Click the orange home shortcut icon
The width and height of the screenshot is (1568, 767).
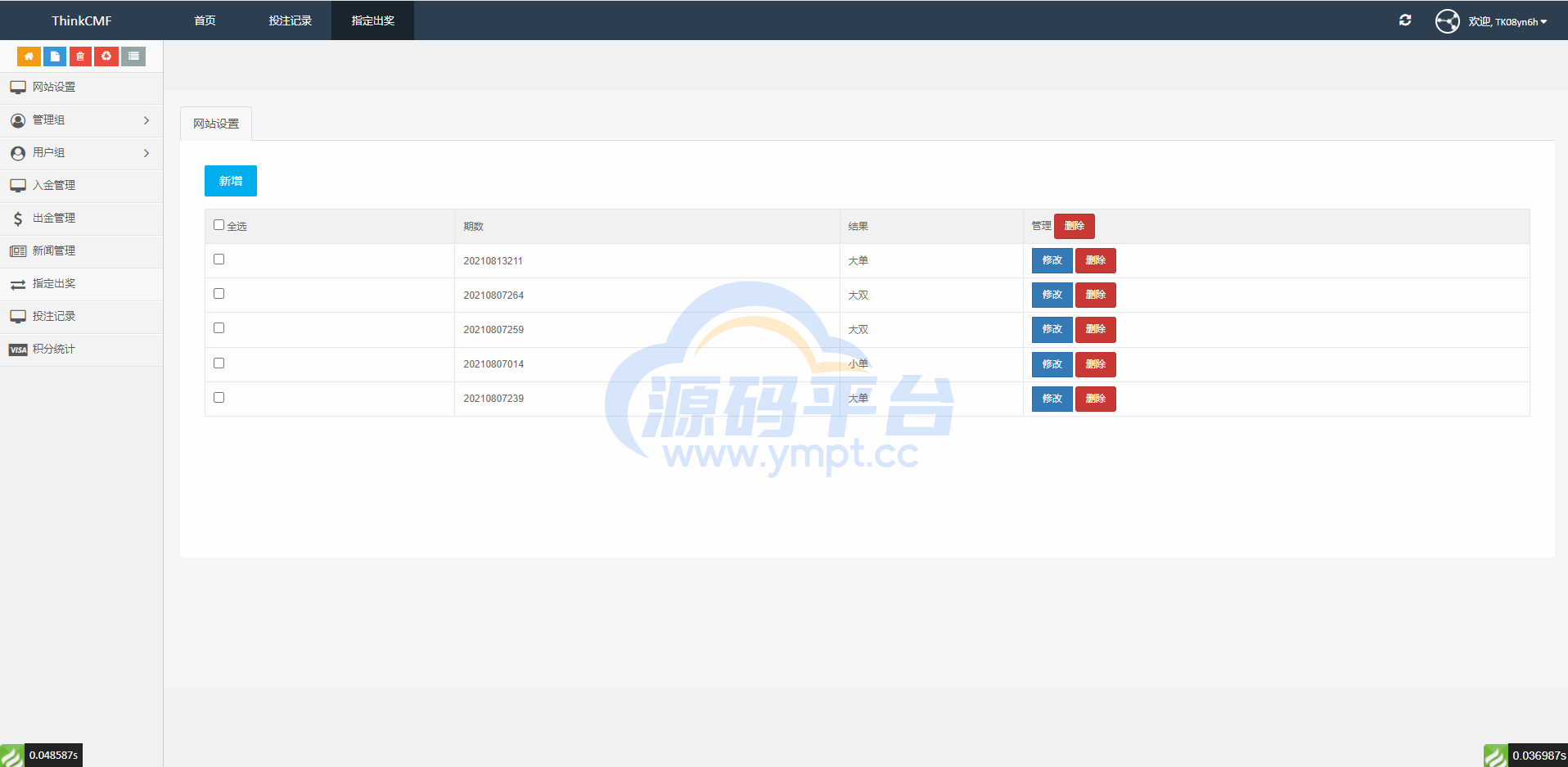[29, 56]
